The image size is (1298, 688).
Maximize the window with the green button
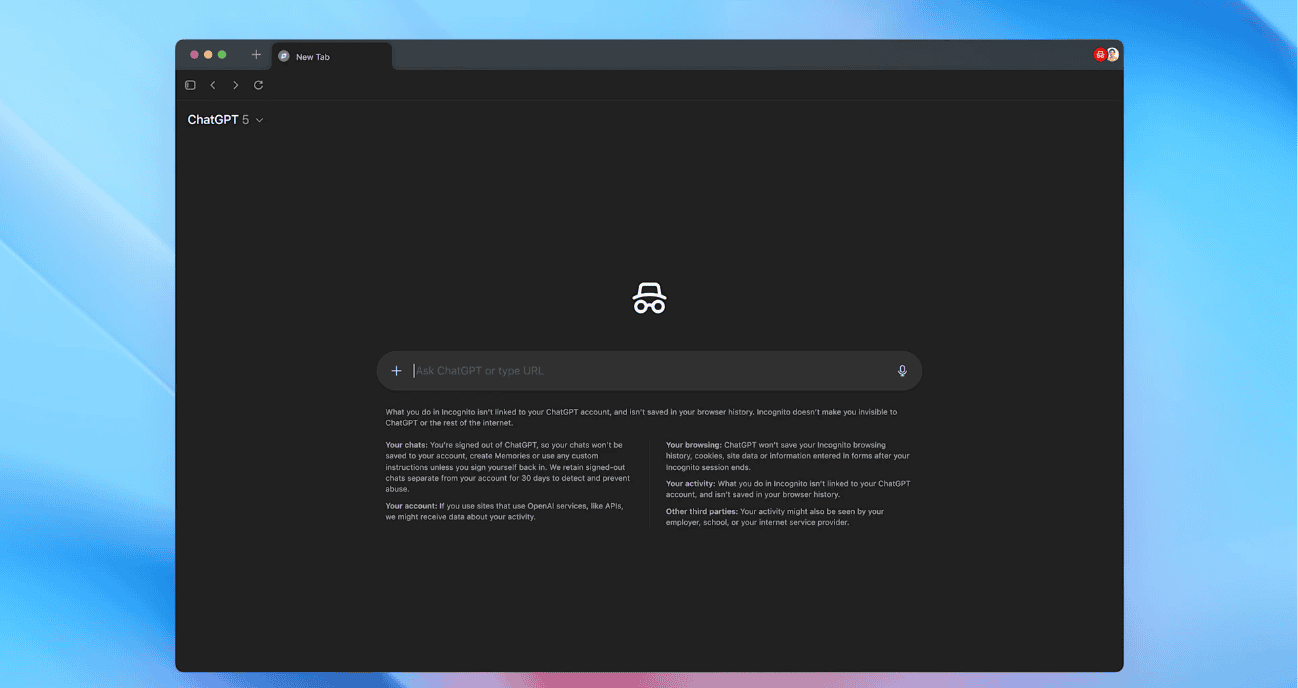222,55
